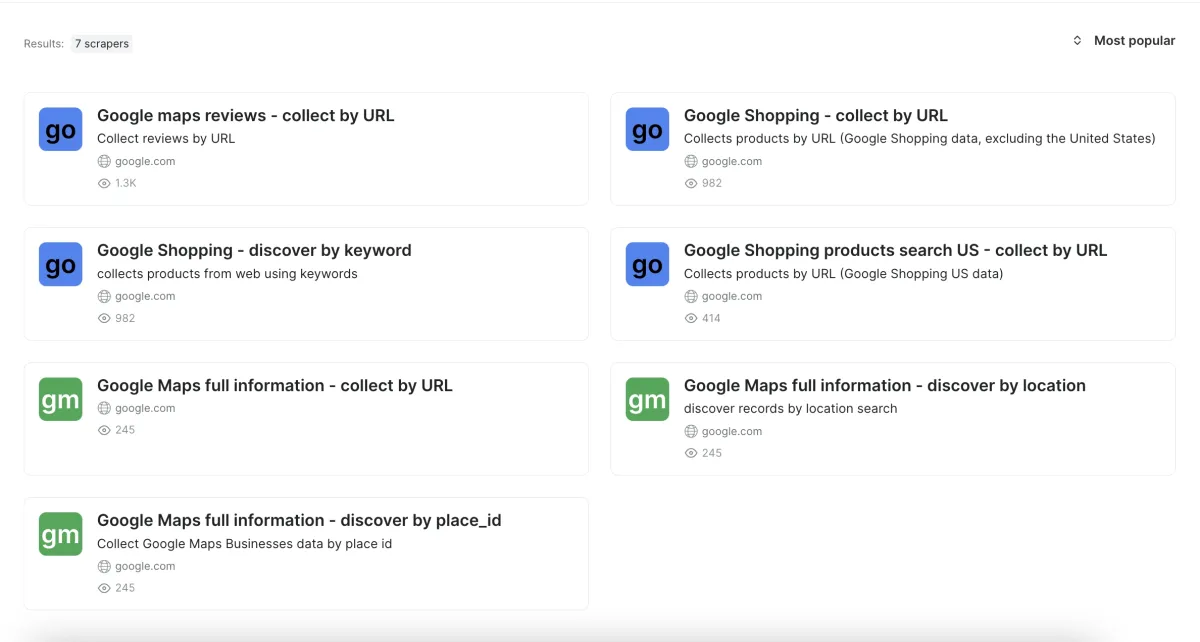Image resolution: width=1200 pixels, height=642 pixels.
Task: Click the globe icon on Shopping products search US card
Action: (691, 296)
